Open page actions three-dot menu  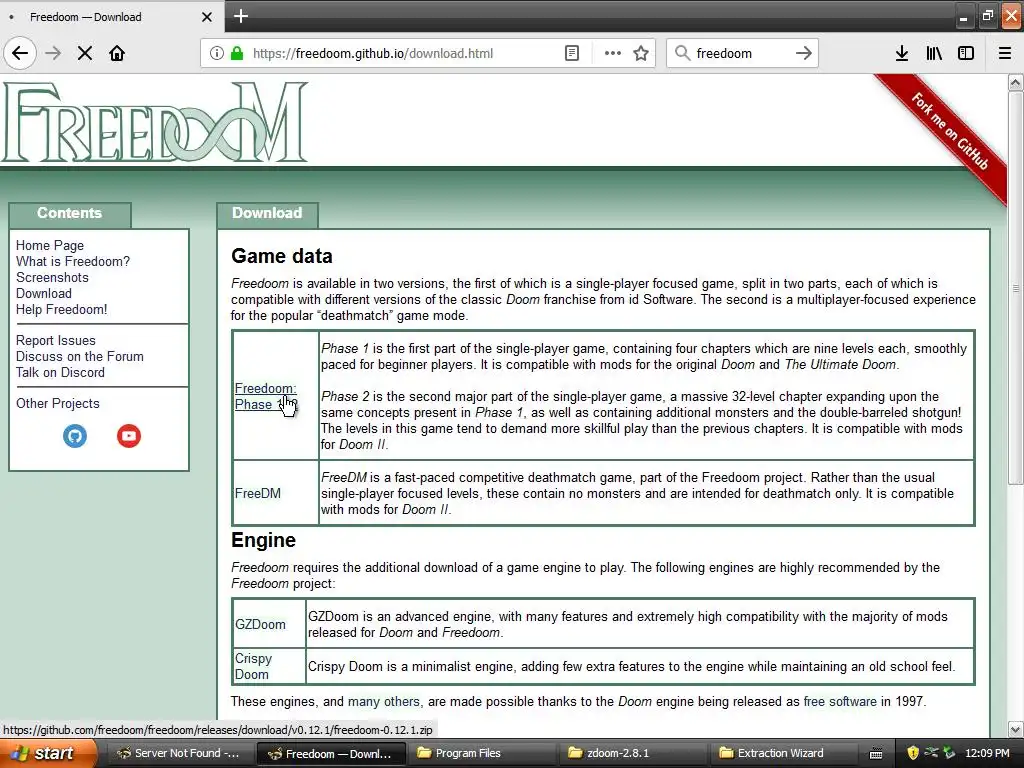click(x=613, y=54)
